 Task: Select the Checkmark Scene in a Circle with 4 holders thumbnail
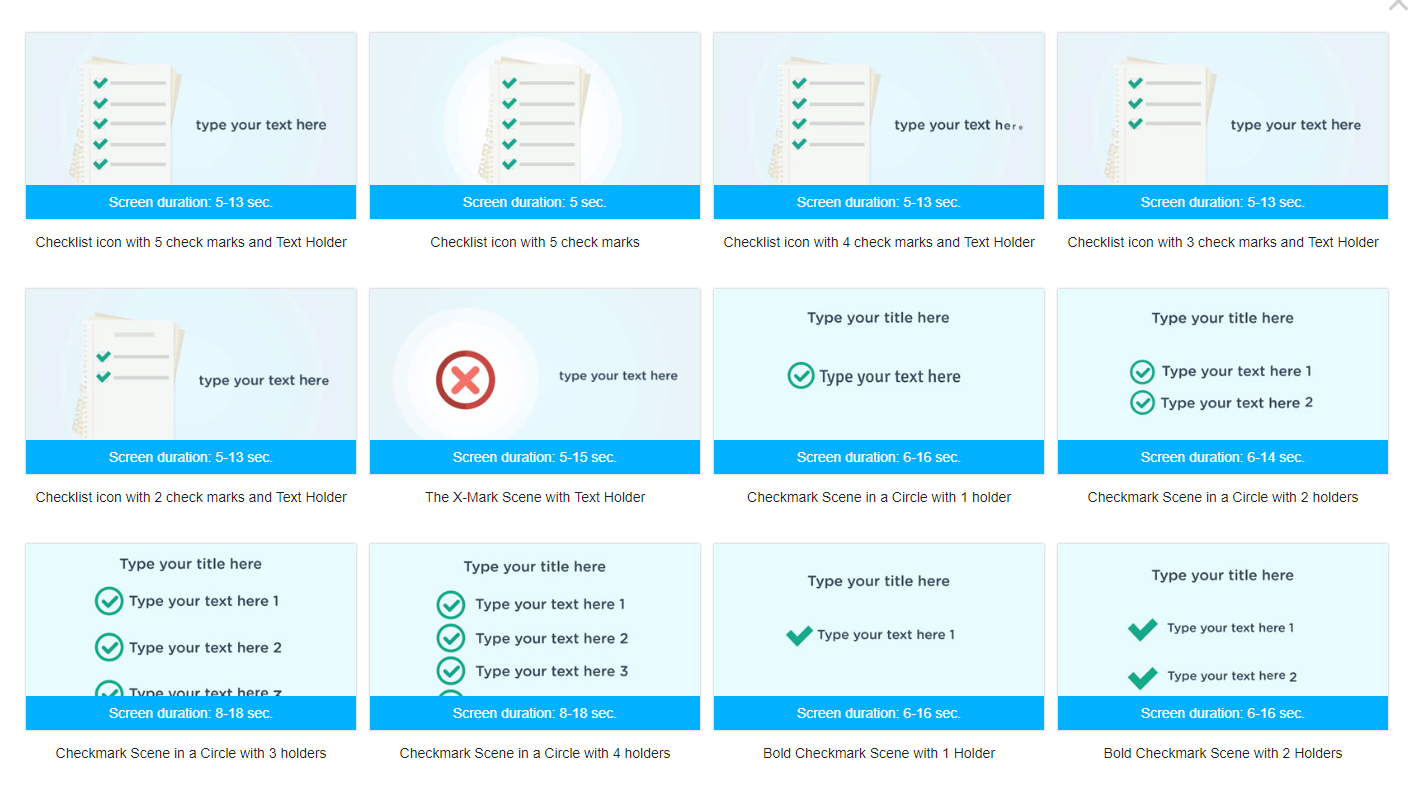(x=535, y=620)
